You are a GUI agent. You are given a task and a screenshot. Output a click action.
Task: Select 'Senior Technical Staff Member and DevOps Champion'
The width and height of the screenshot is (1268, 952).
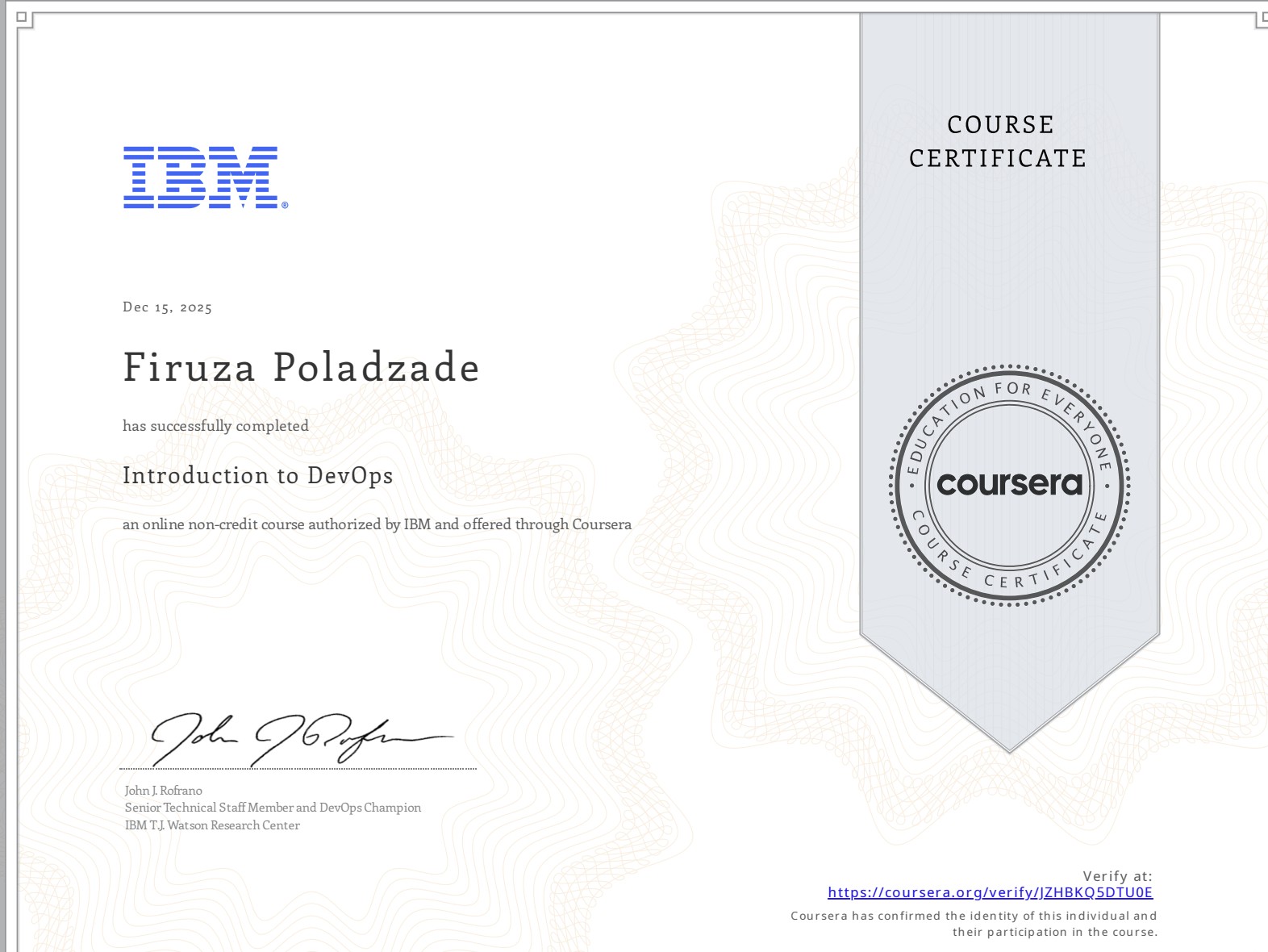[x=273, y=808]
